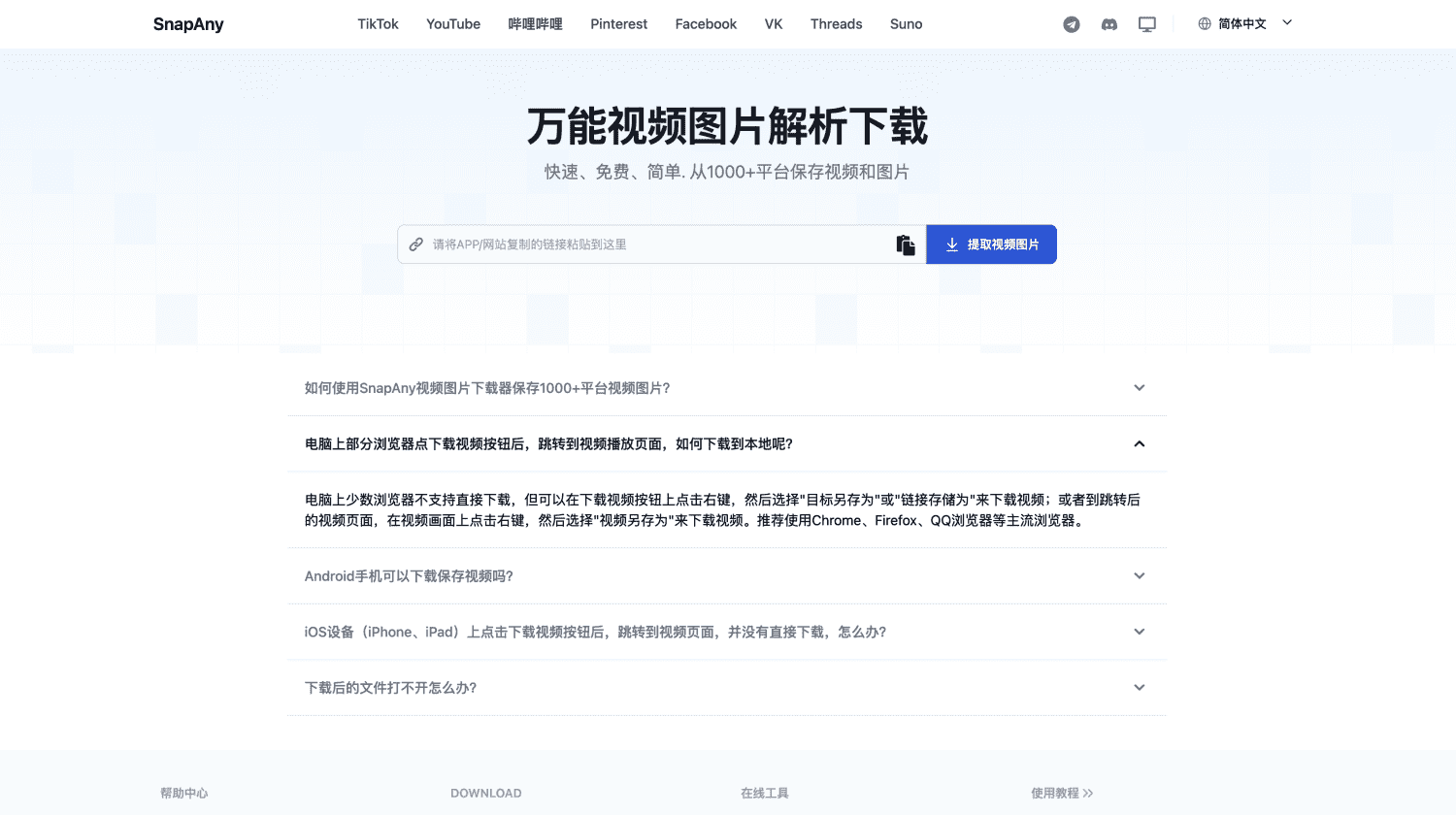Click question 电脑上部分浏览器点下载视频按钮后
The width and height of the screenshot is (1456, 815).
[548, 444]
